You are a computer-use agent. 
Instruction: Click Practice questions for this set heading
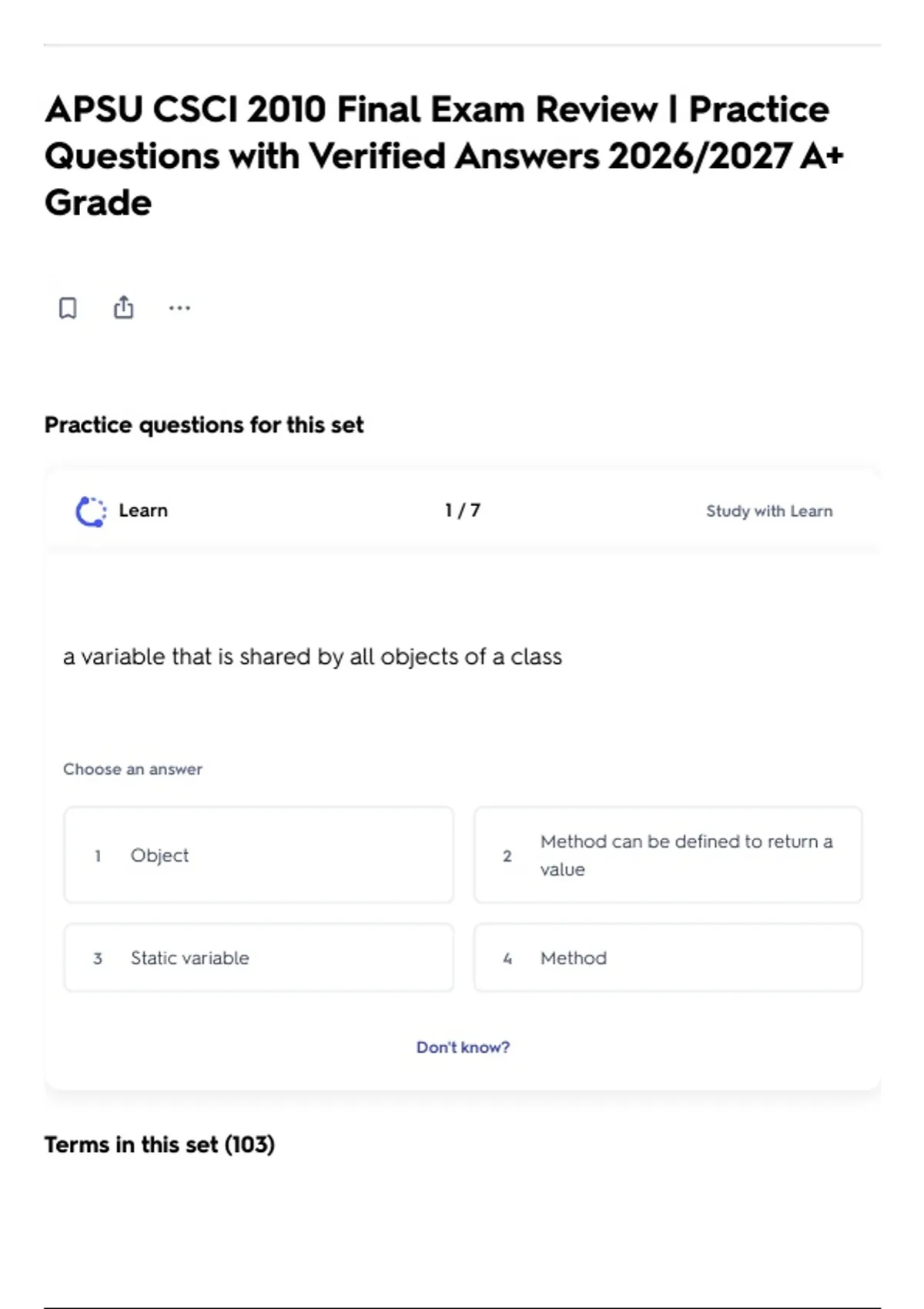tap(204, 425)
